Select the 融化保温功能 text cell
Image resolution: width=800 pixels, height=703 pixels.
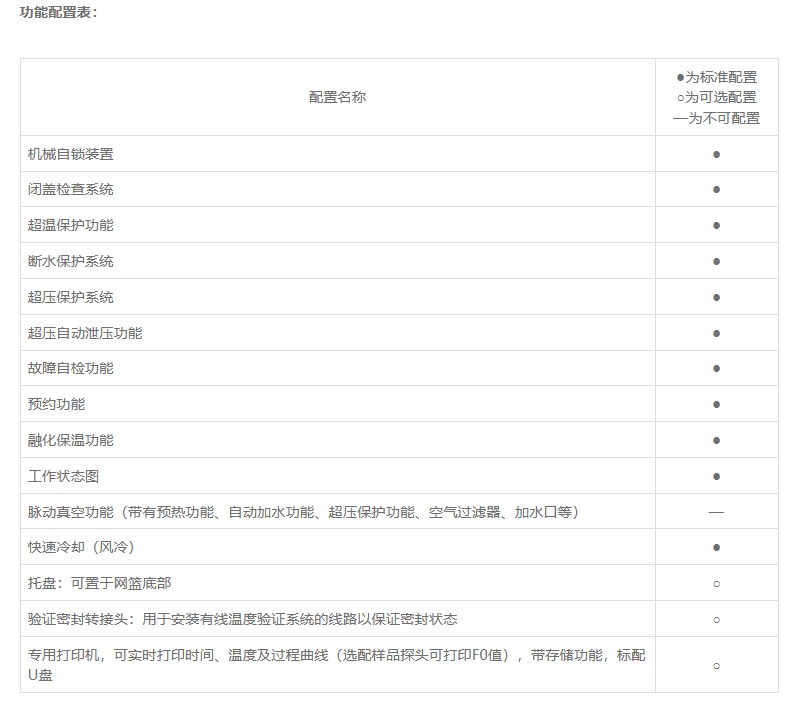click(x=71, y=440)
